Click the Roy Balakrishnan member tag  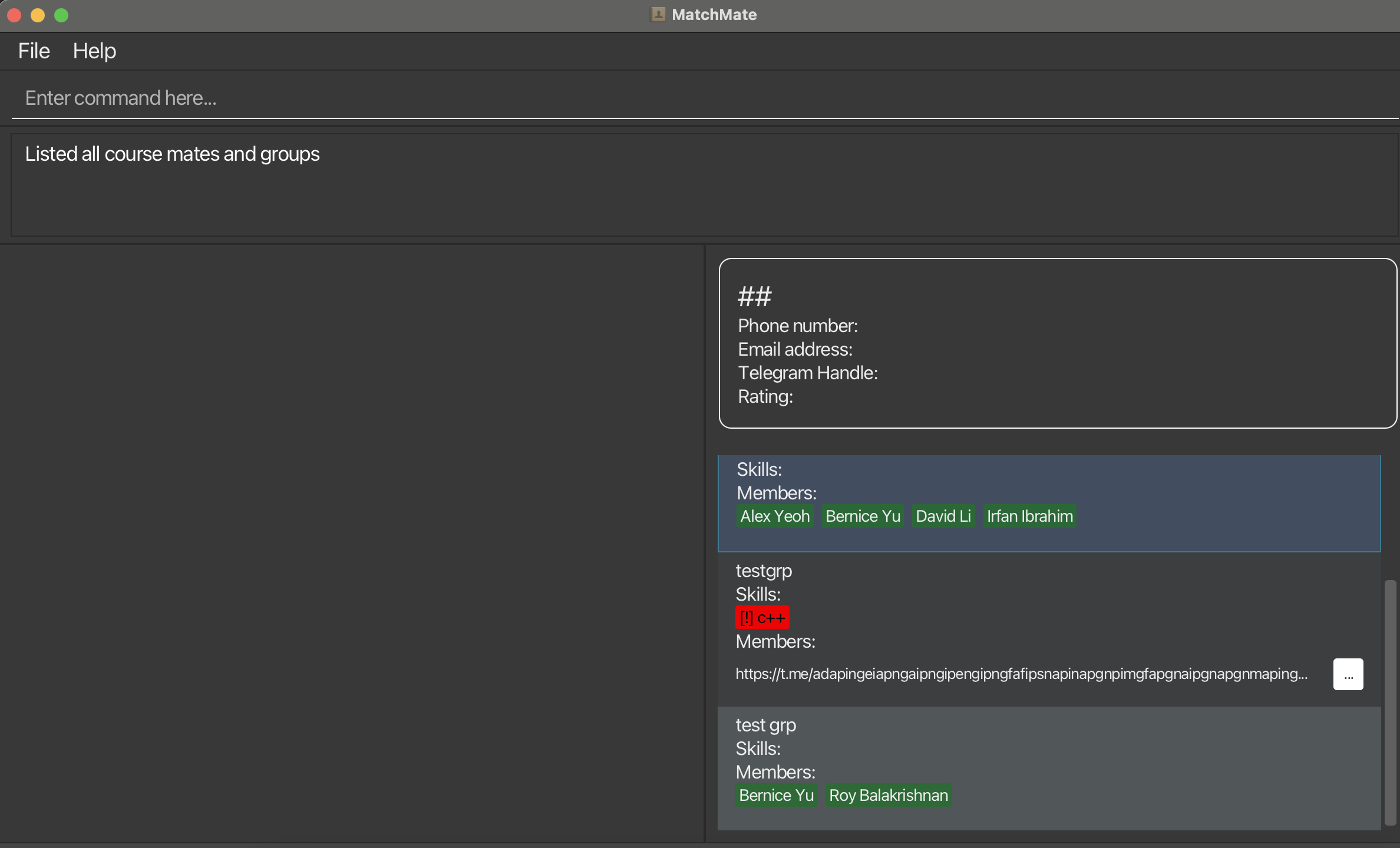pos(888,796)
